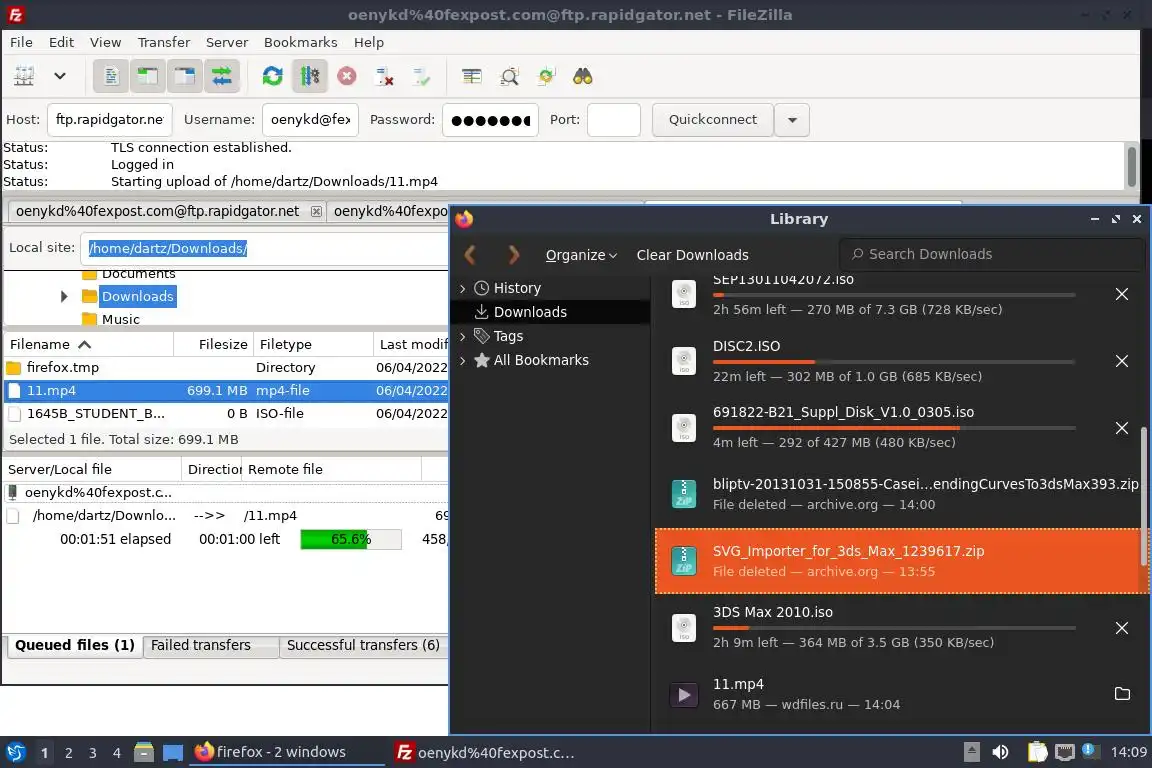Open the directory listing filters dialog
This screenshot has width=1152, height=768.
tap(472, 76)
